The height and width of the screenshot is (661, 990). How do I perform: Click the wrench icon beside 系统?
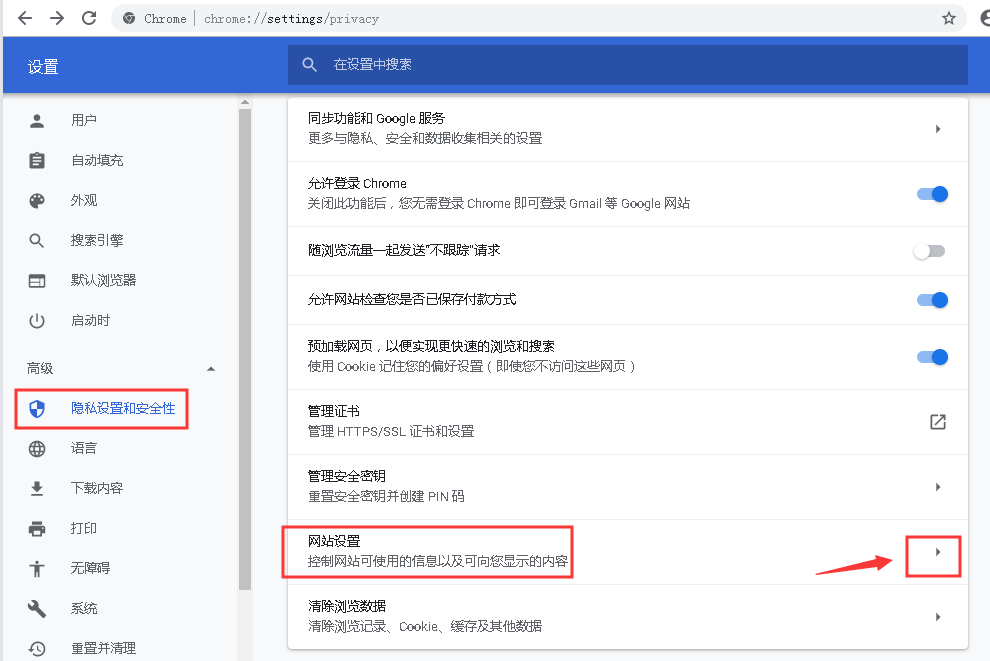click(37, 609)
